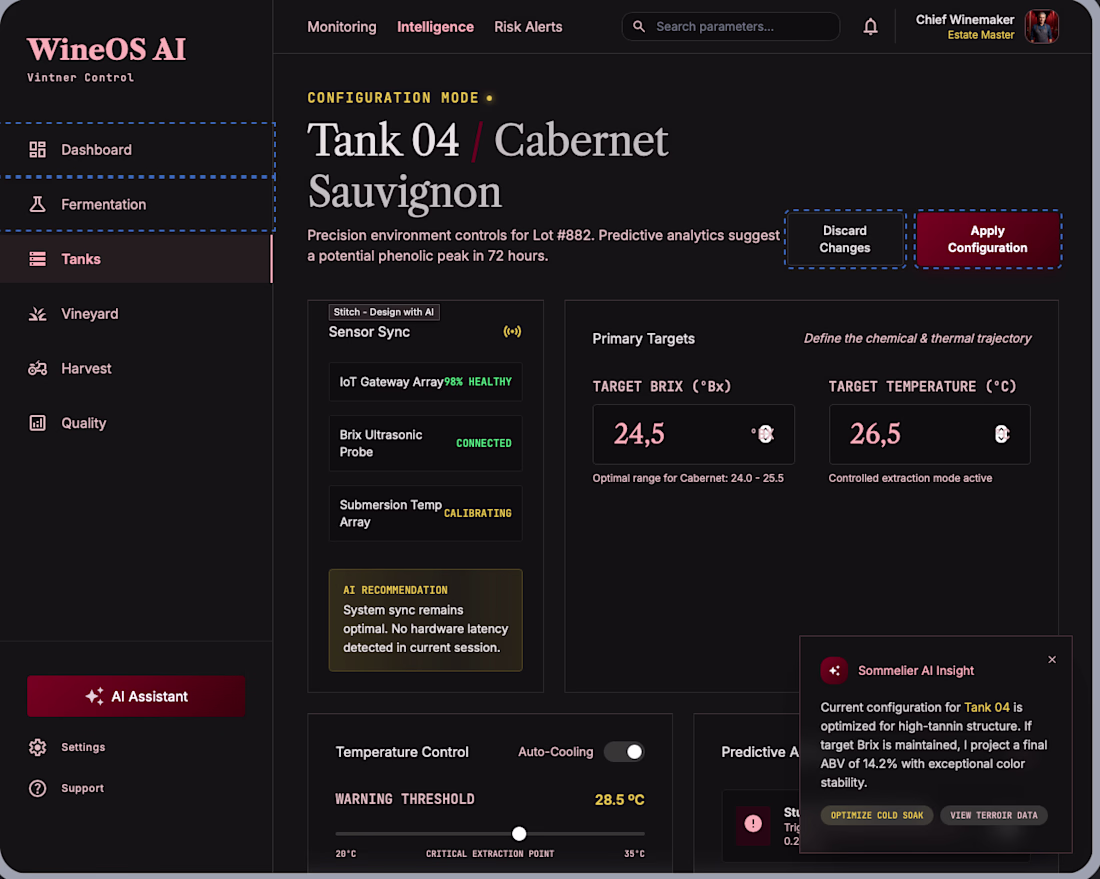
Task: Click the 28.5 ºC threshold value
Action: pyautogui.click(x=619, y=799)
